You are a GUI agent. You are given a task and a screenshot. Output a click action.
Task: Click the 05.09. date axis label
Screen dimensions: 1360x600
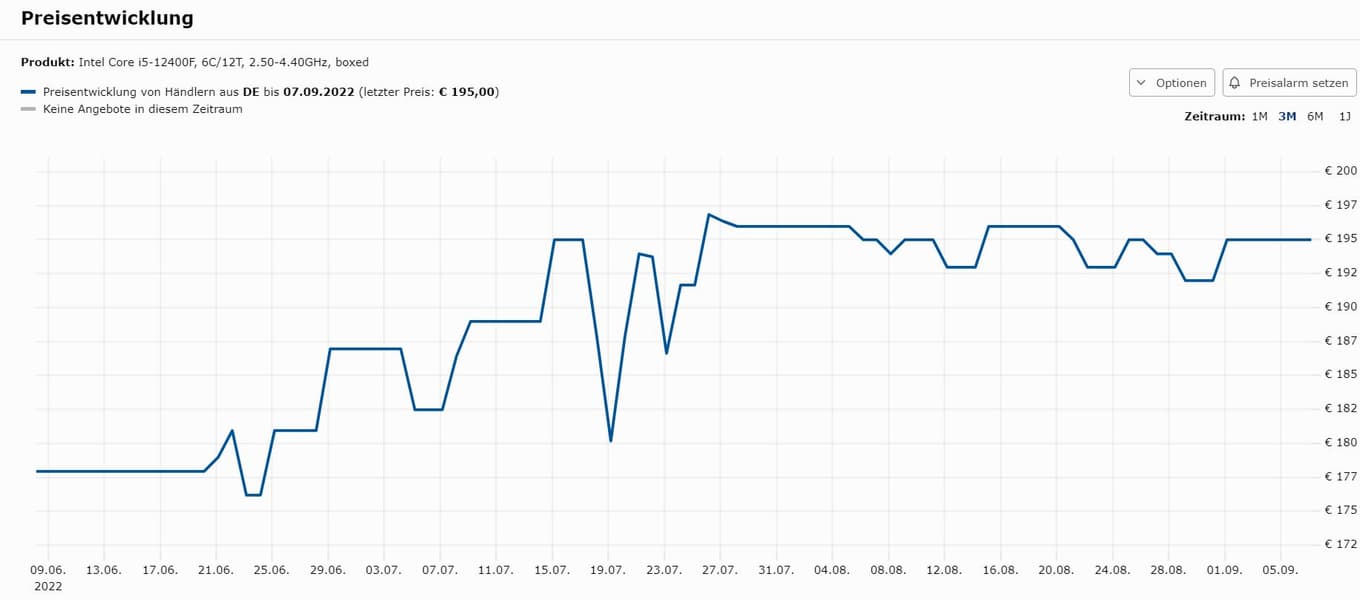1280,570
